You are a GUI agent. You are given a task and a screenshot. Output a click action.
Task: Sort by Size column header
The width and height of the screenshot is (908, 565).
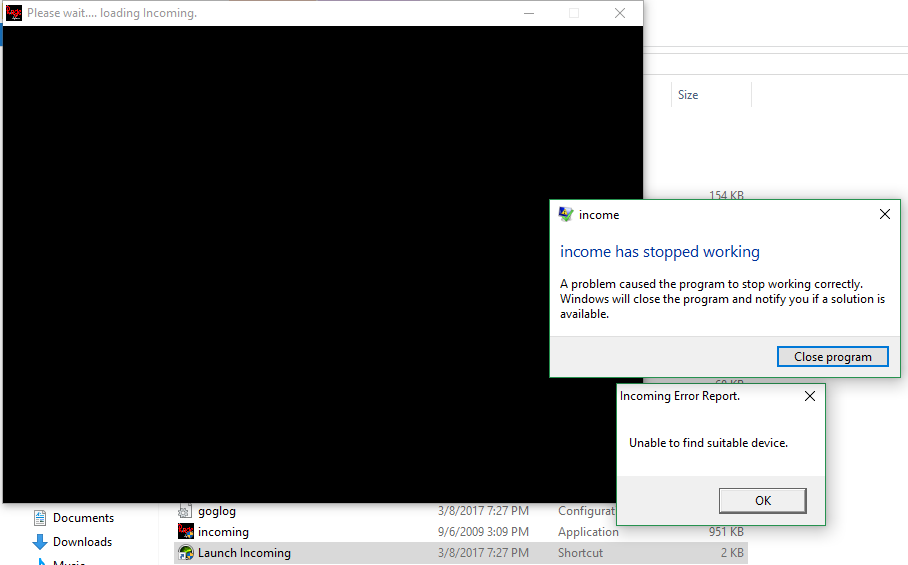[687, 95]
